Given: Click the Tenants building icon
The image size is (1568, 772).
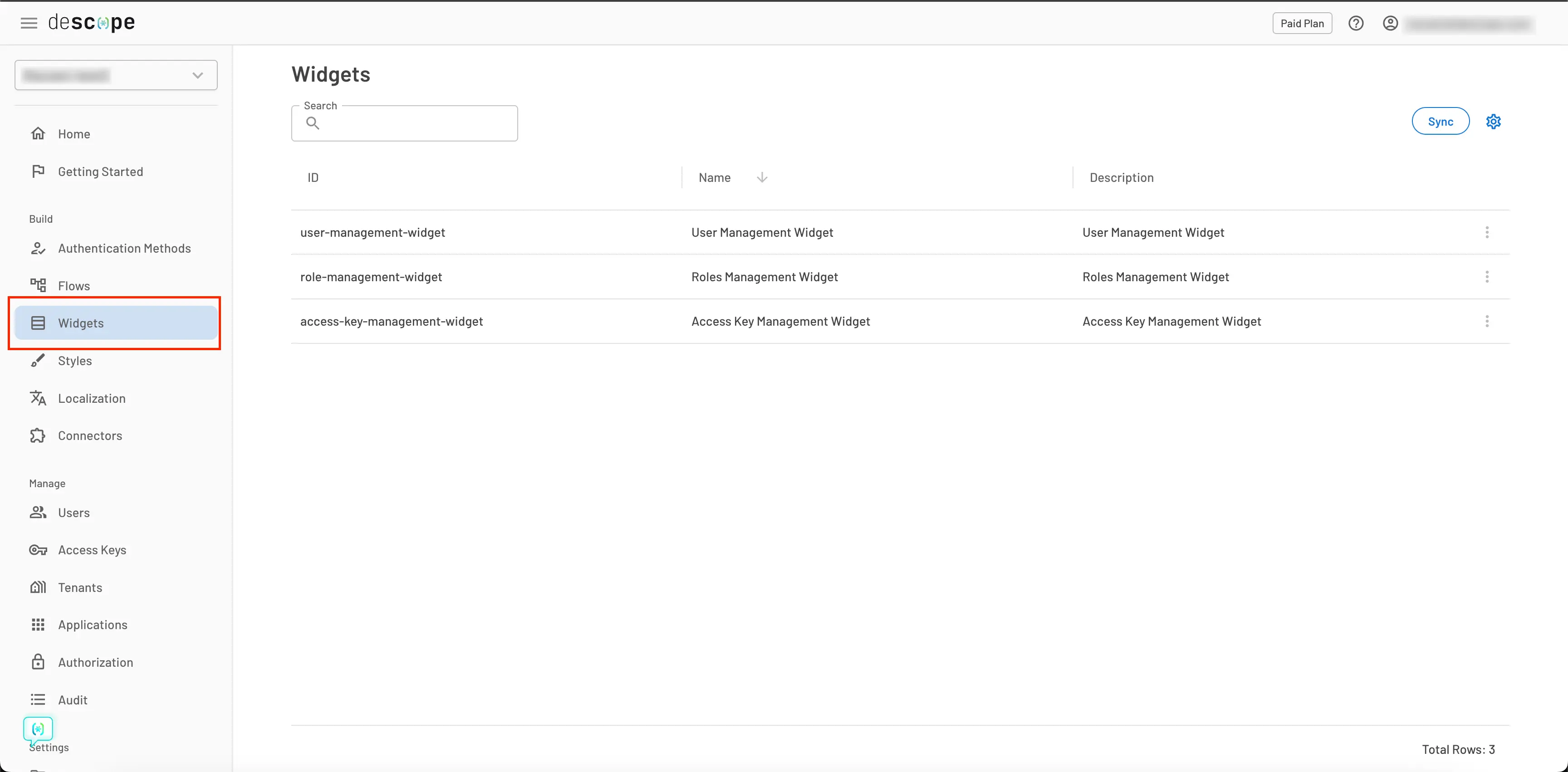Looking at the screenshot, I should click(38, 587).
